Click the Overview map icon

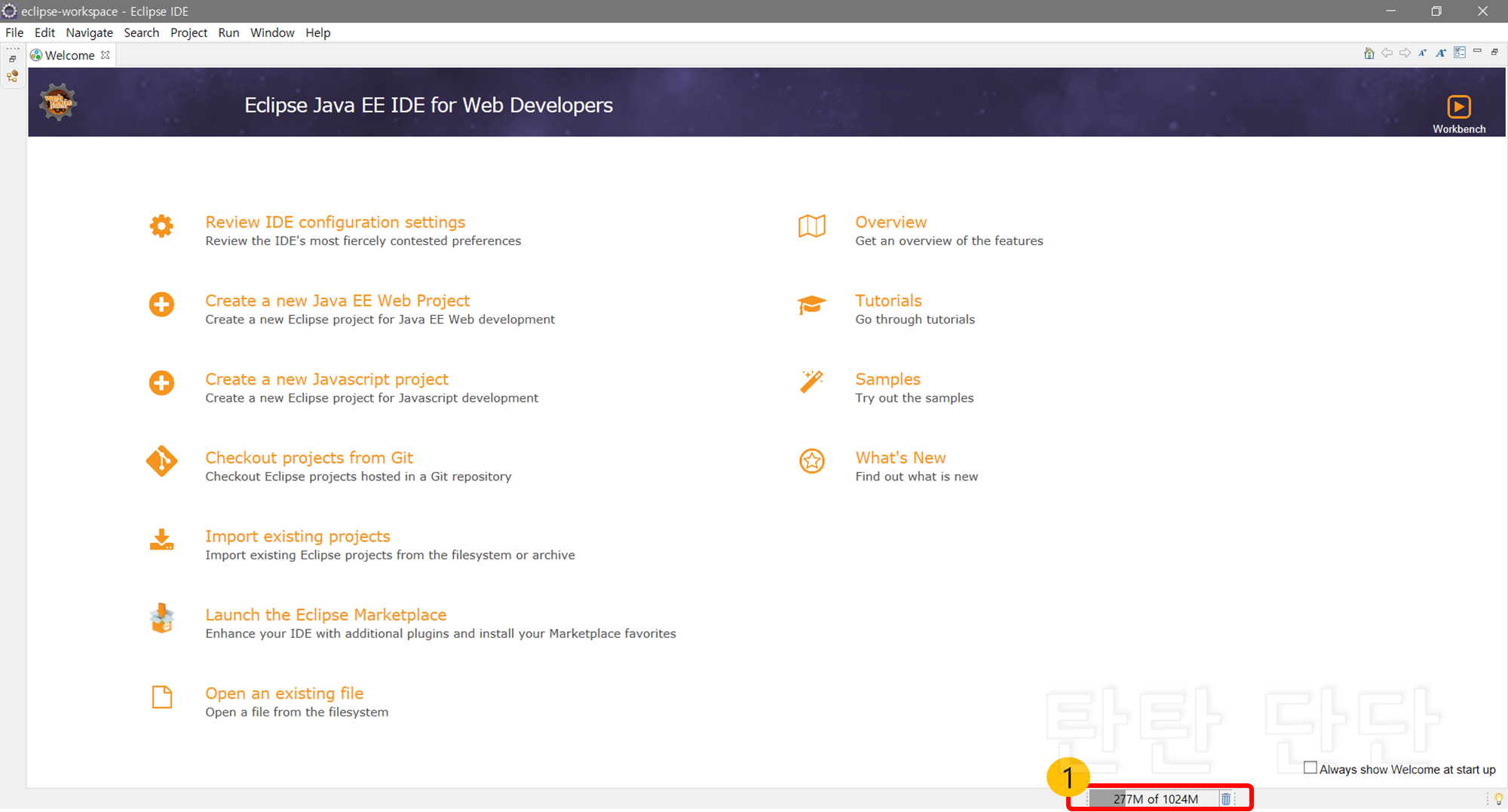tap(812, 226)
